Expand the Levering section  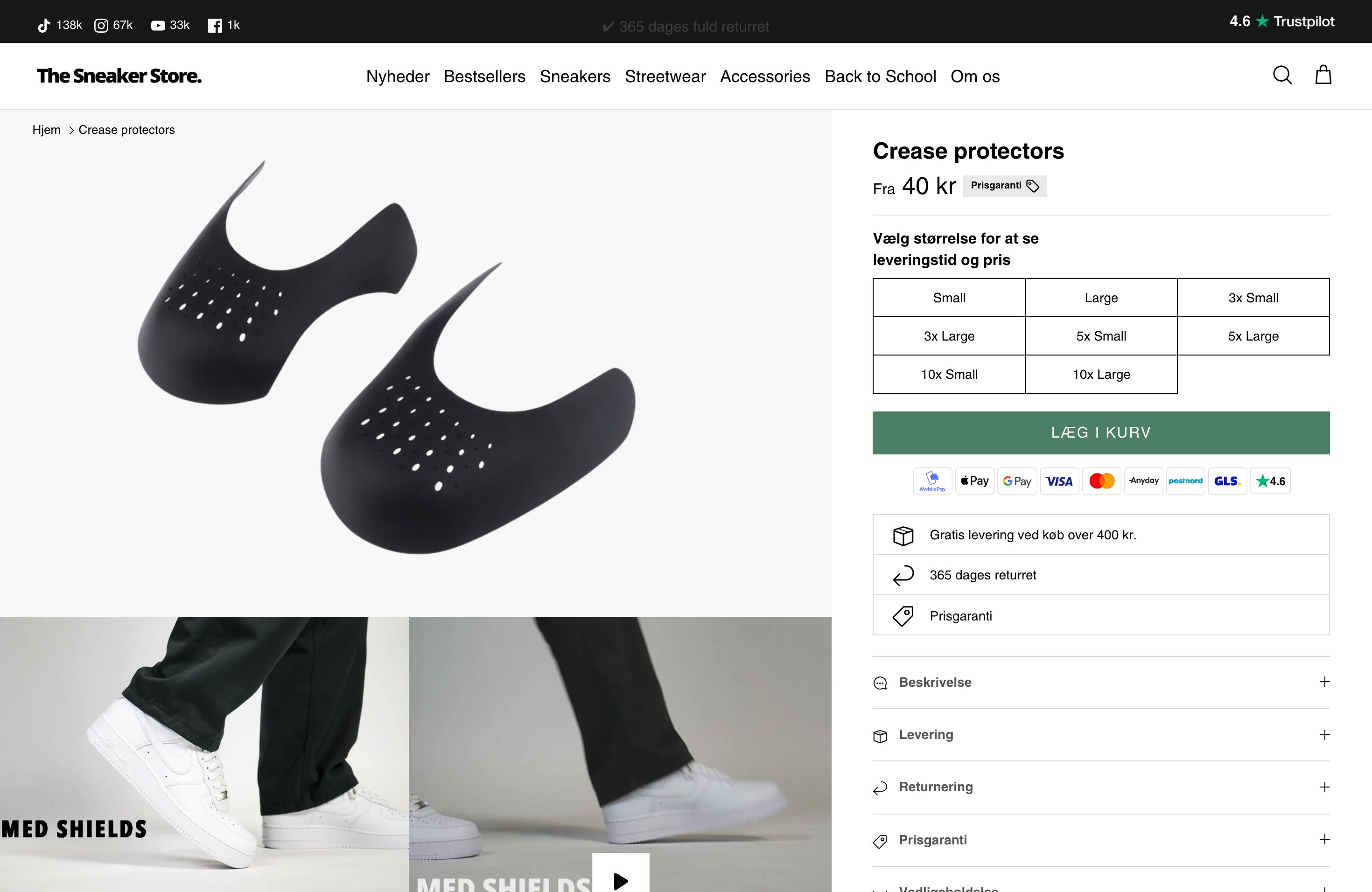coord(1100,735)
